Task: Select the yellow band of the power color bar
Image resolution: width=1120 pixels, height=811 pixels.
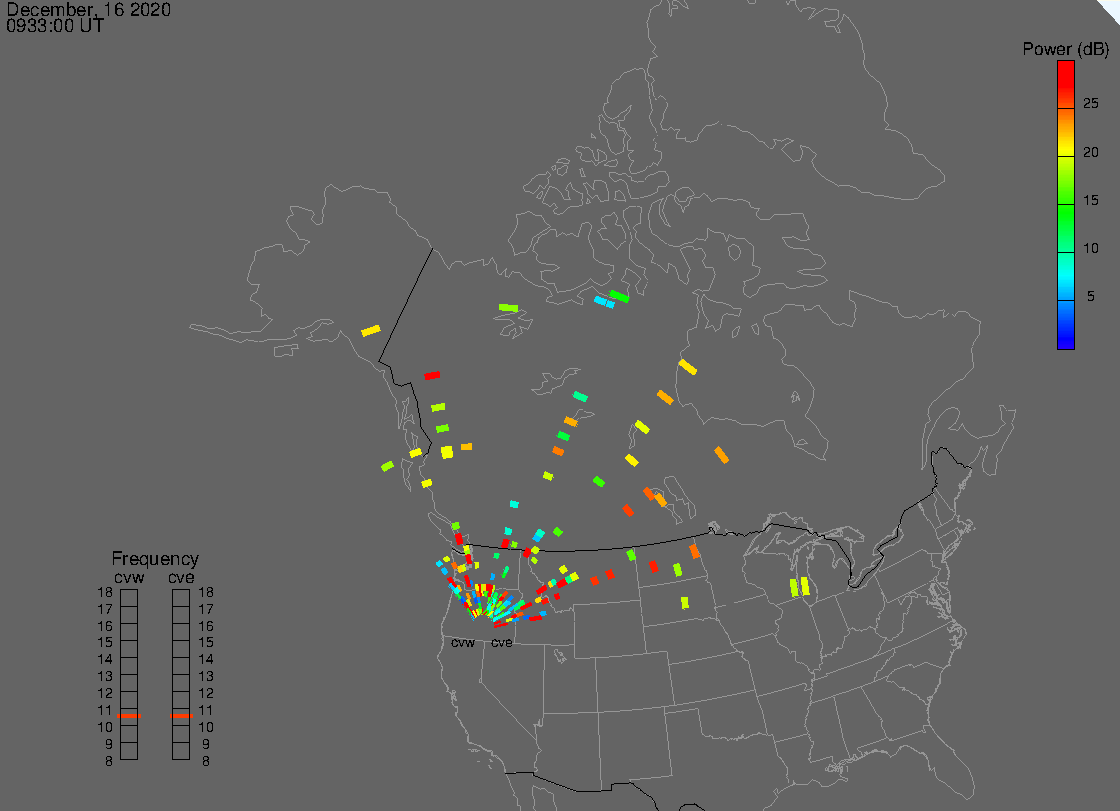Action: coord(1066,146)
